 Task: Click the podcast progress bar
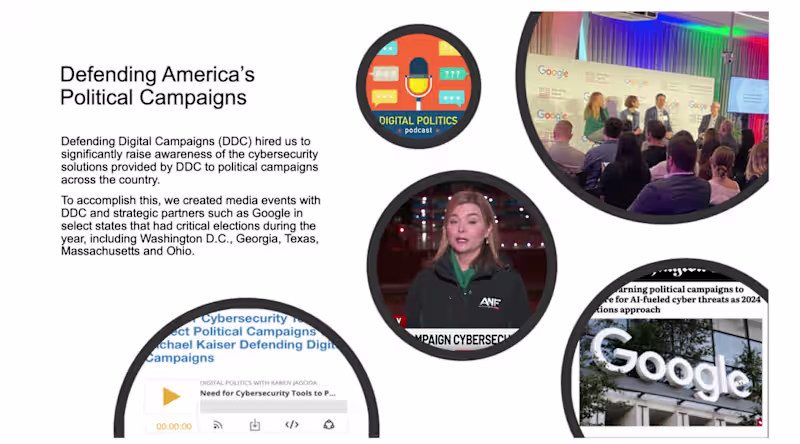pos(273,406)
